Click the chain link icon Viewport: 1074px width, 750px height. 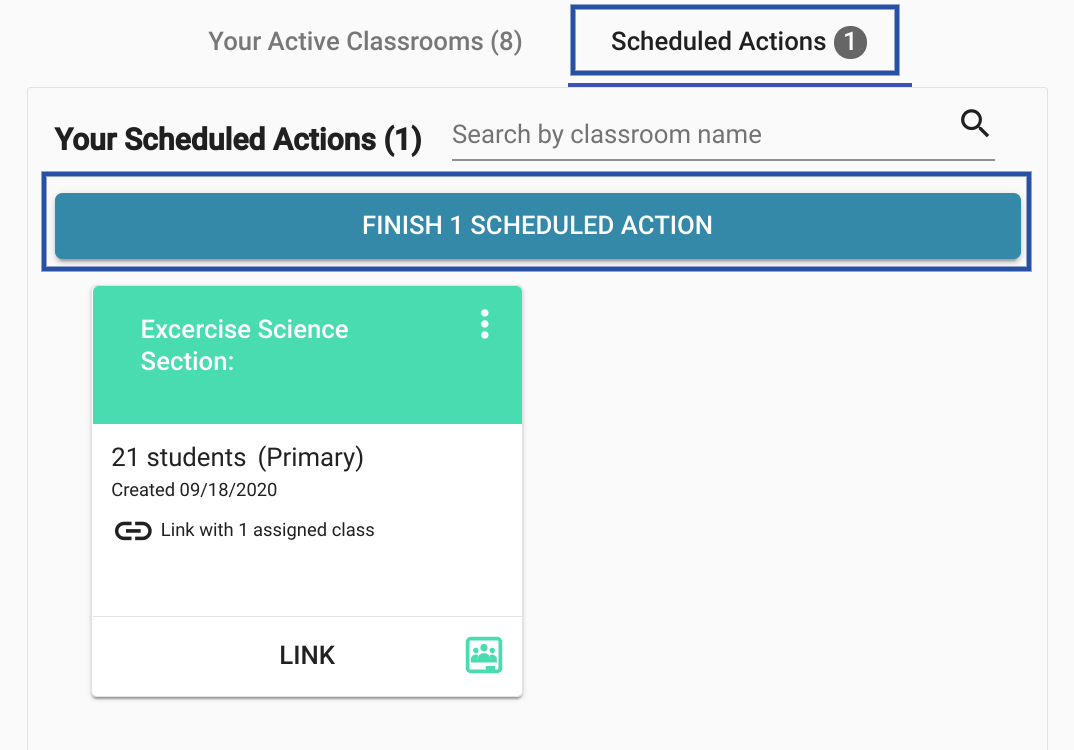pyautogui.click(x=133, y=530)
